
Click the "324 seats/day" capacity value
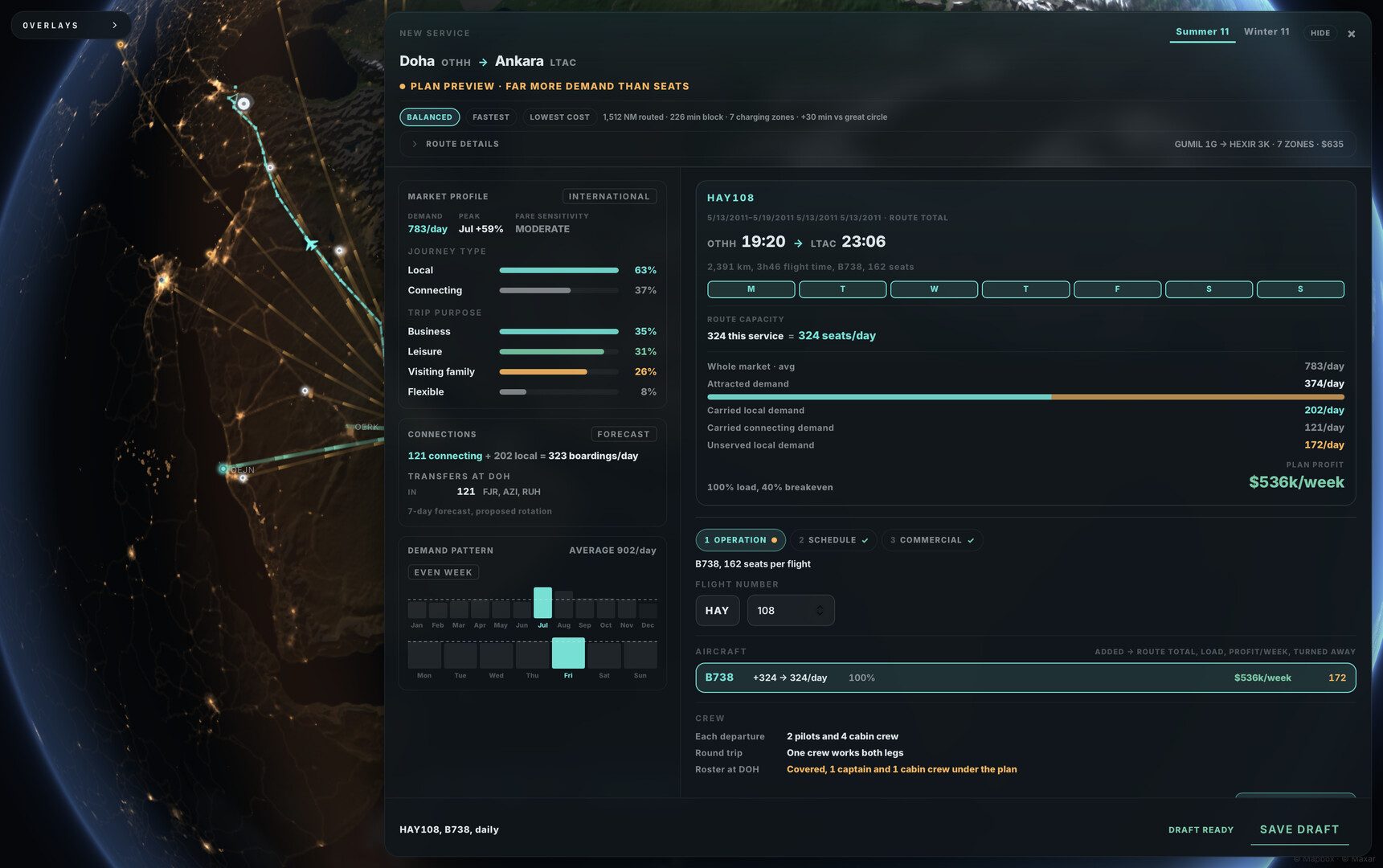tap(837, 336)
